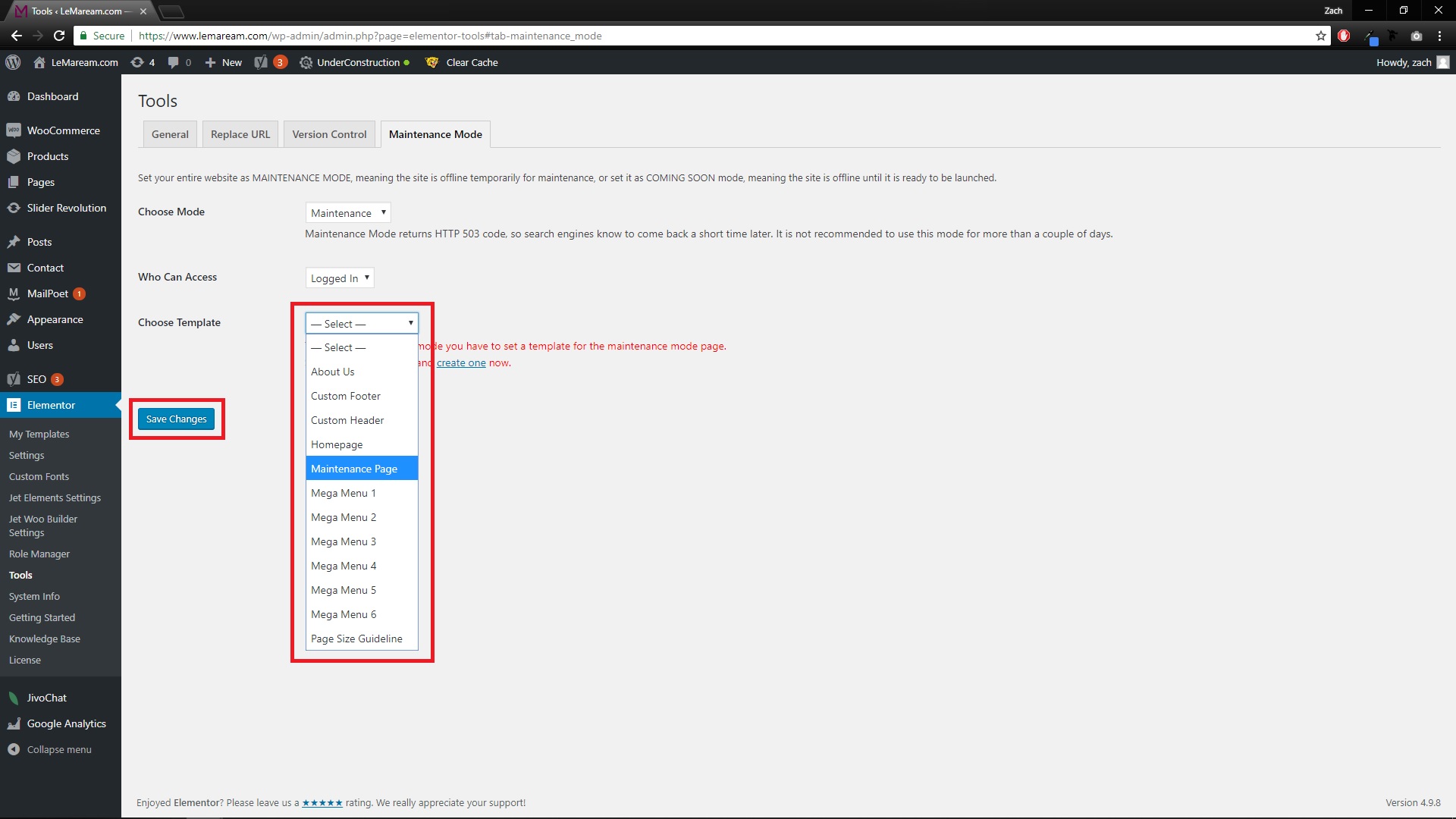Select Page Size Guideline template option
The height and width of the screenshot is (819, 1456).
(x=362, y=639)
